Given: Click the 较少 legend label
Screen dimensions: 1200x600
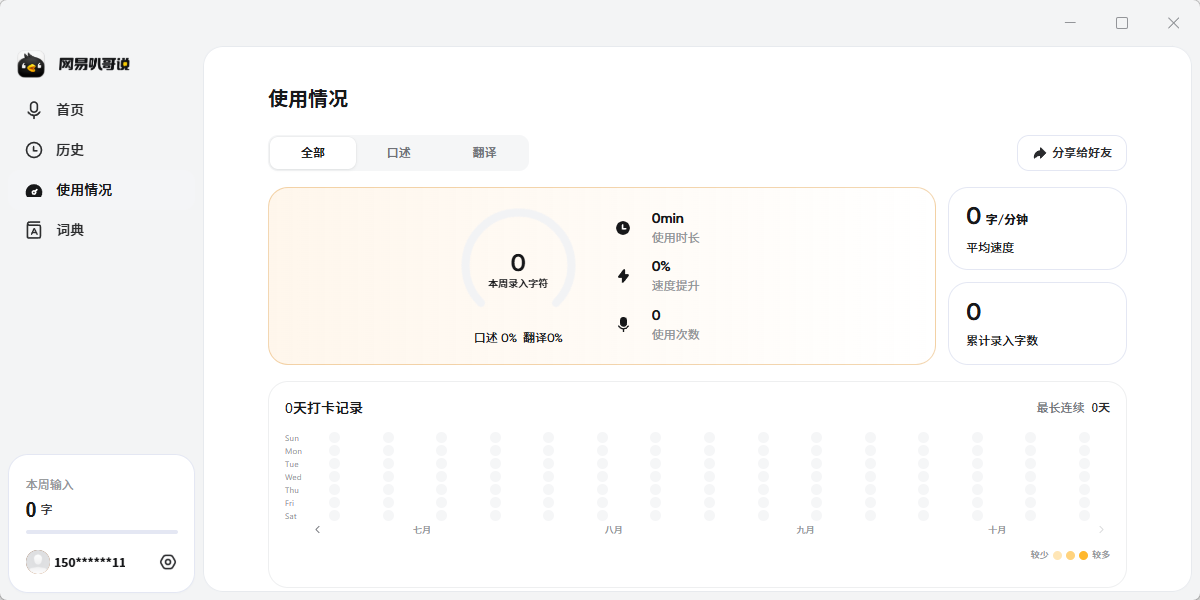Looking at the screenshot, I should [1040, 555].
